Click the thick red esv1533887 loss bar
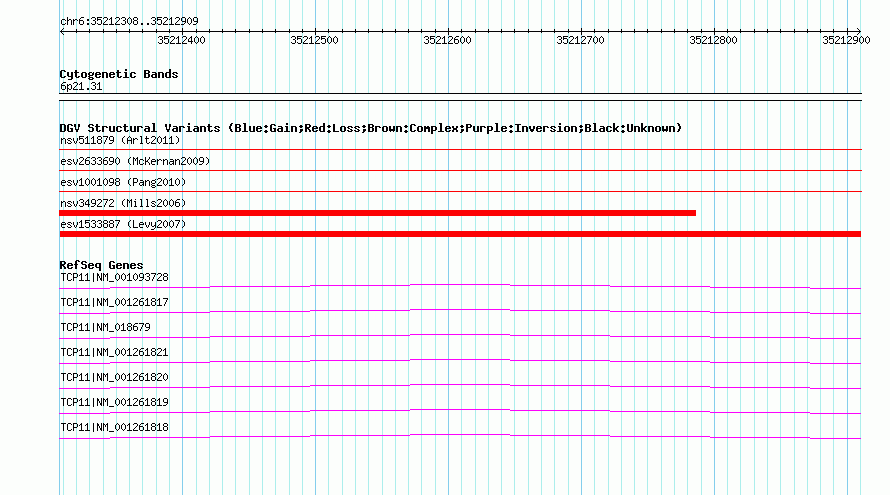 tap(460, 234)
